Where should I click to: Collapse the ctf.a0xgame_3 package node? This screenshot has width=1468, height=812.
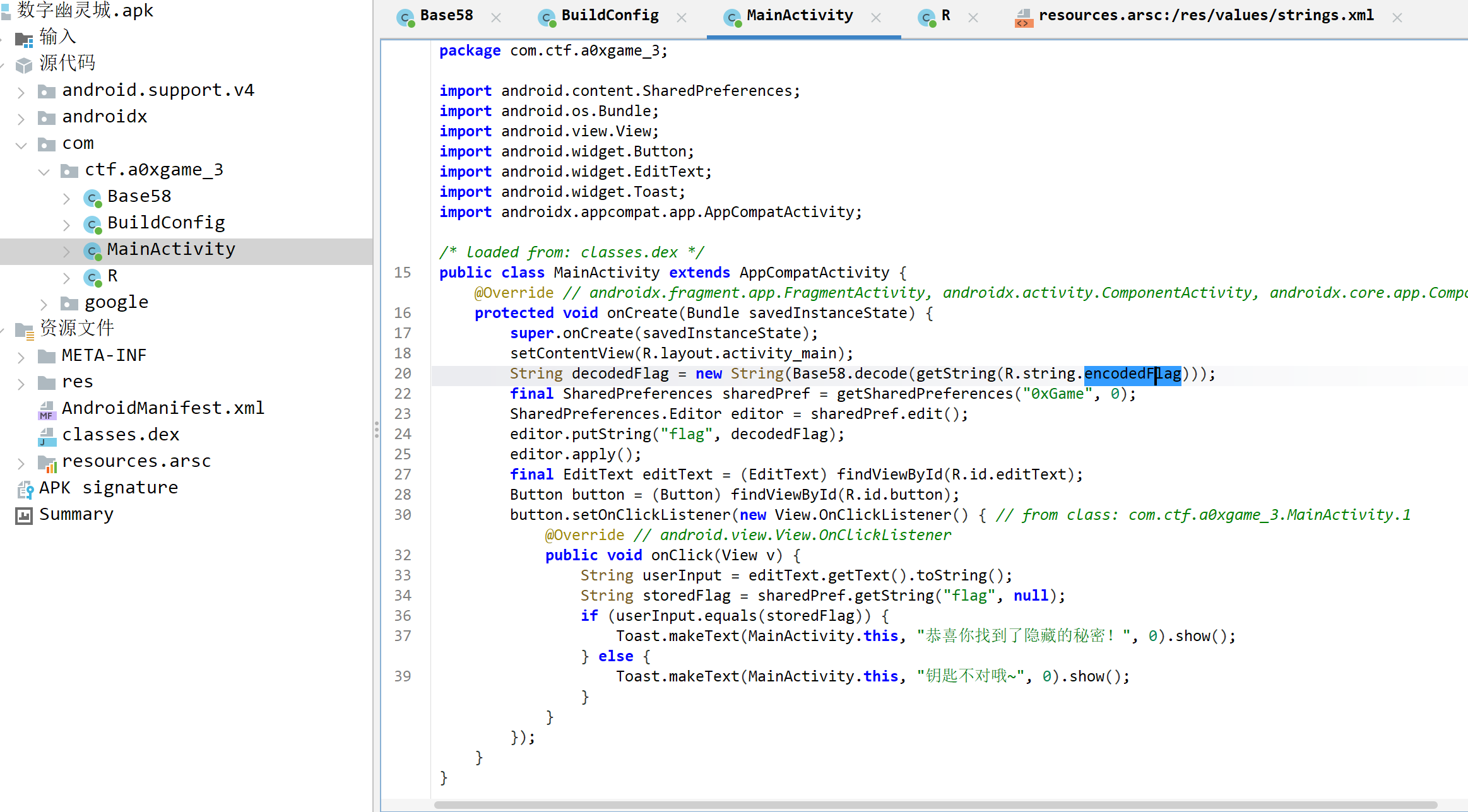click(44, 172)
